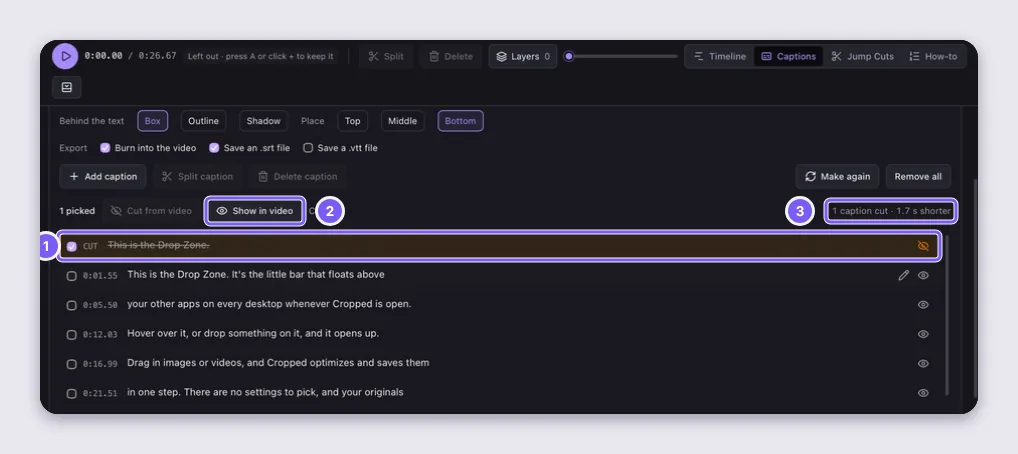1018x454 pixels.
Task: Choose Box behind the text
Action: pyautogui.click(x=153, y=121)
